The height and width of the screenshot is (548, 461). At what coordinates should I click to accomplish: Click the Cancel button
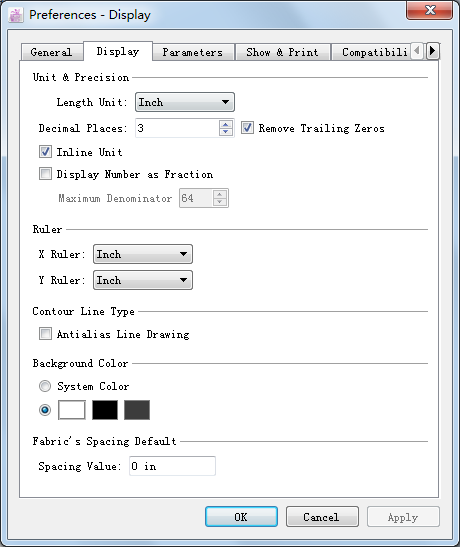point(322,517)
